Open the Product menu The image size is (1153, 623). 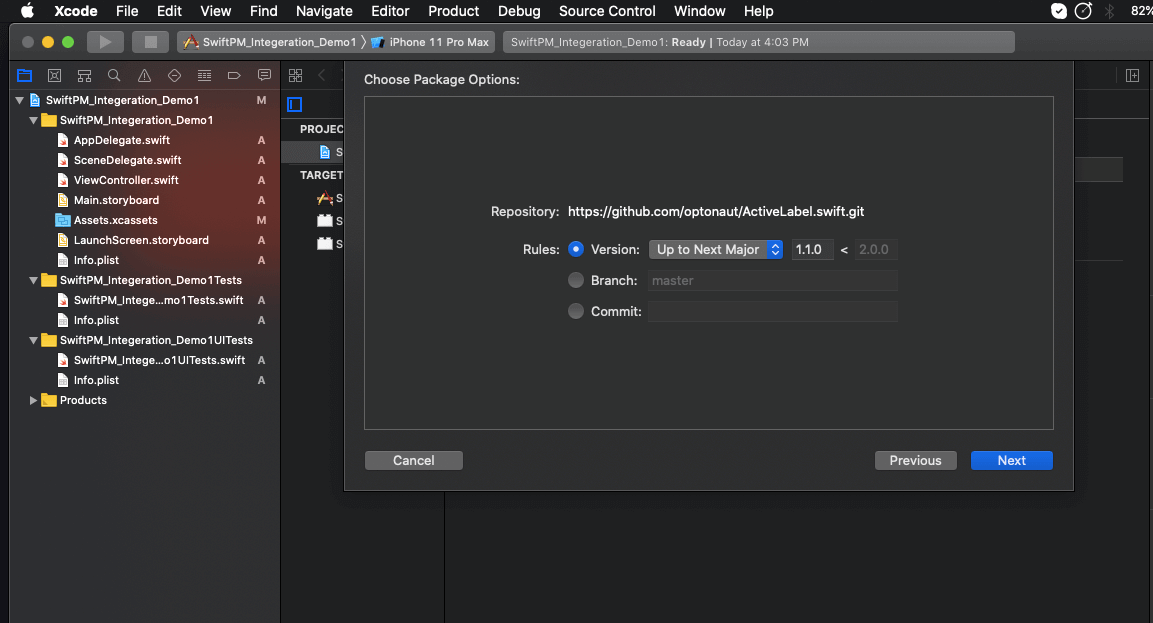[x=454, y=11]
